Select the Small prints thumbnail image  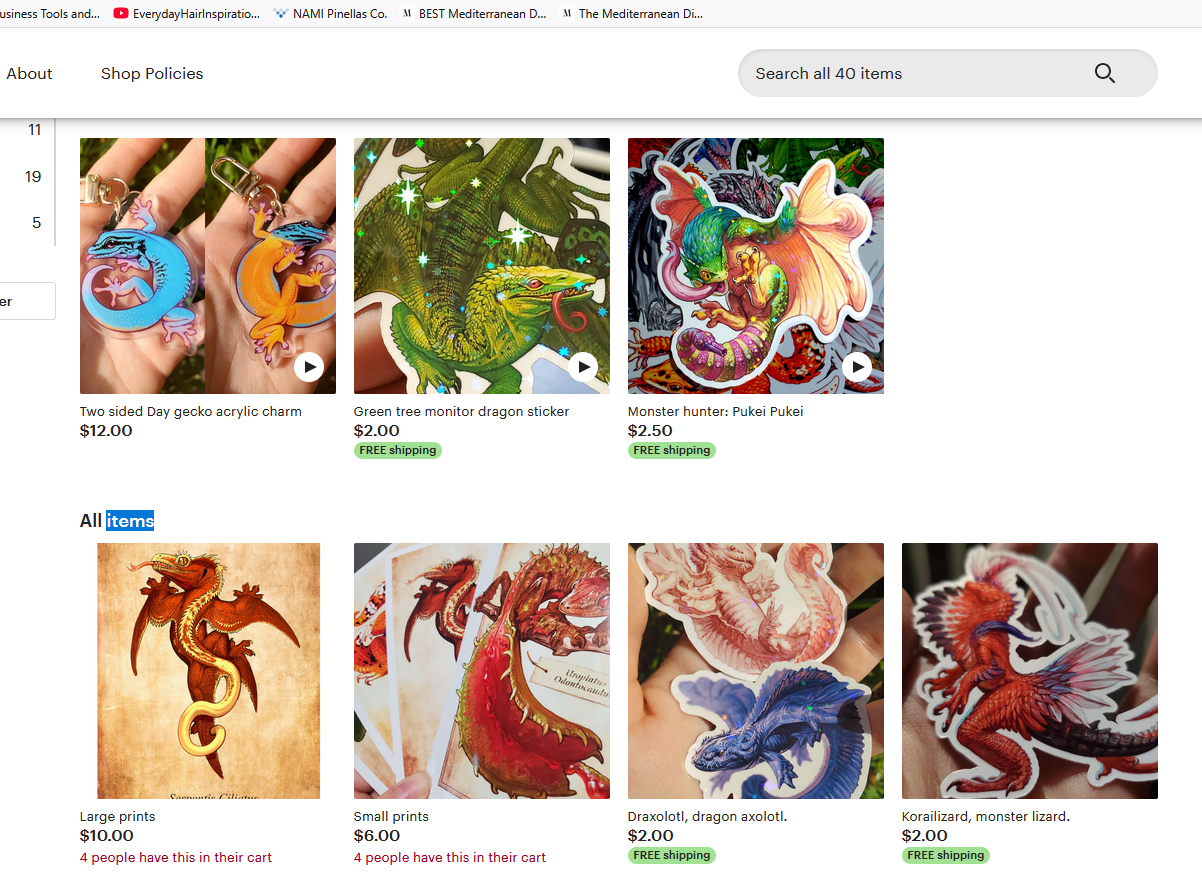click(x=482, y=670)
